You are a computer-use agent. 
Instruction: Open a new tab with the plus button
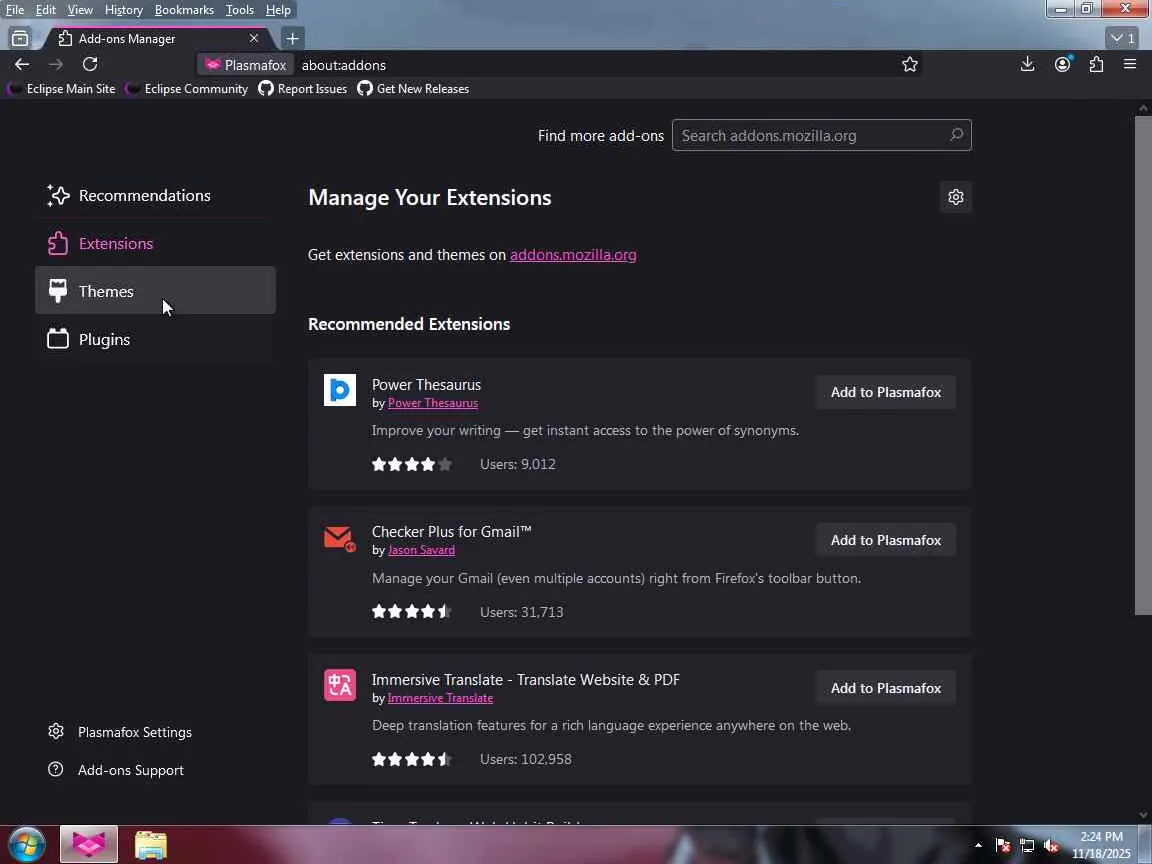click(292, 38)
